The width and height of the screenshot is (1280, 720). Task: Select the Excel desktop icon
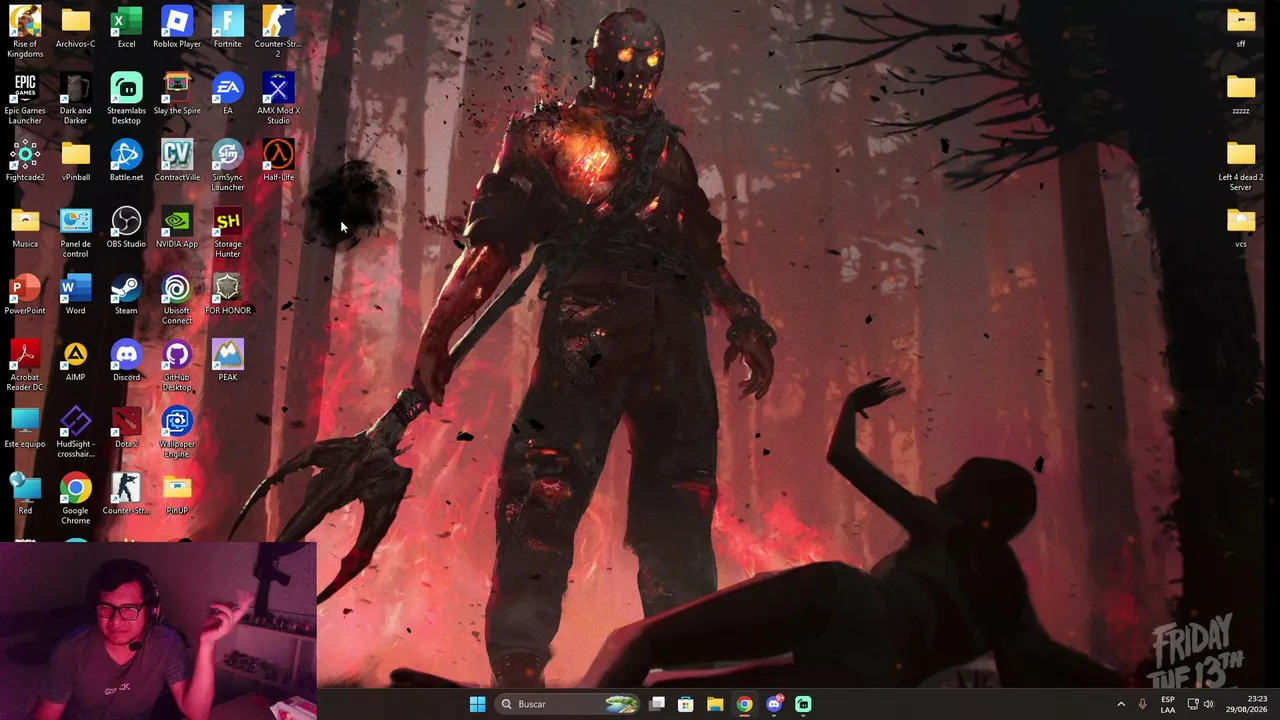126,27
